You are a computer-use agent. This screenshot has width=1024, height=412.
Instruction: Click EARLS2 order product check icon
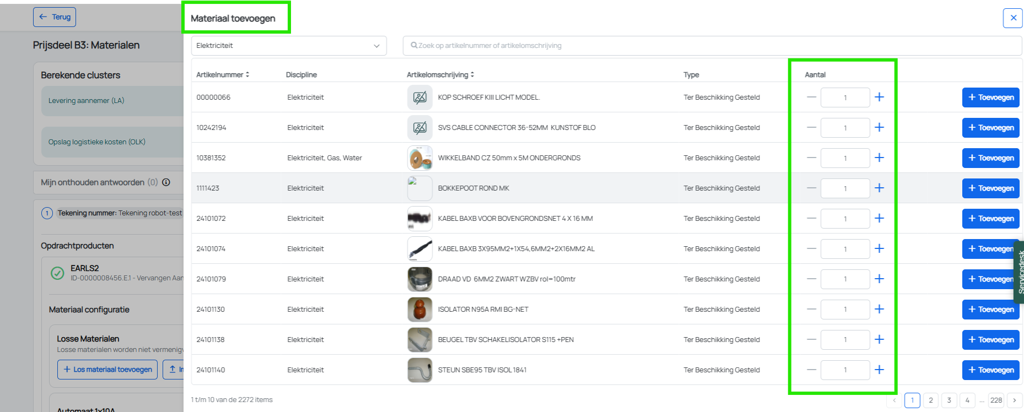(57, 274)
